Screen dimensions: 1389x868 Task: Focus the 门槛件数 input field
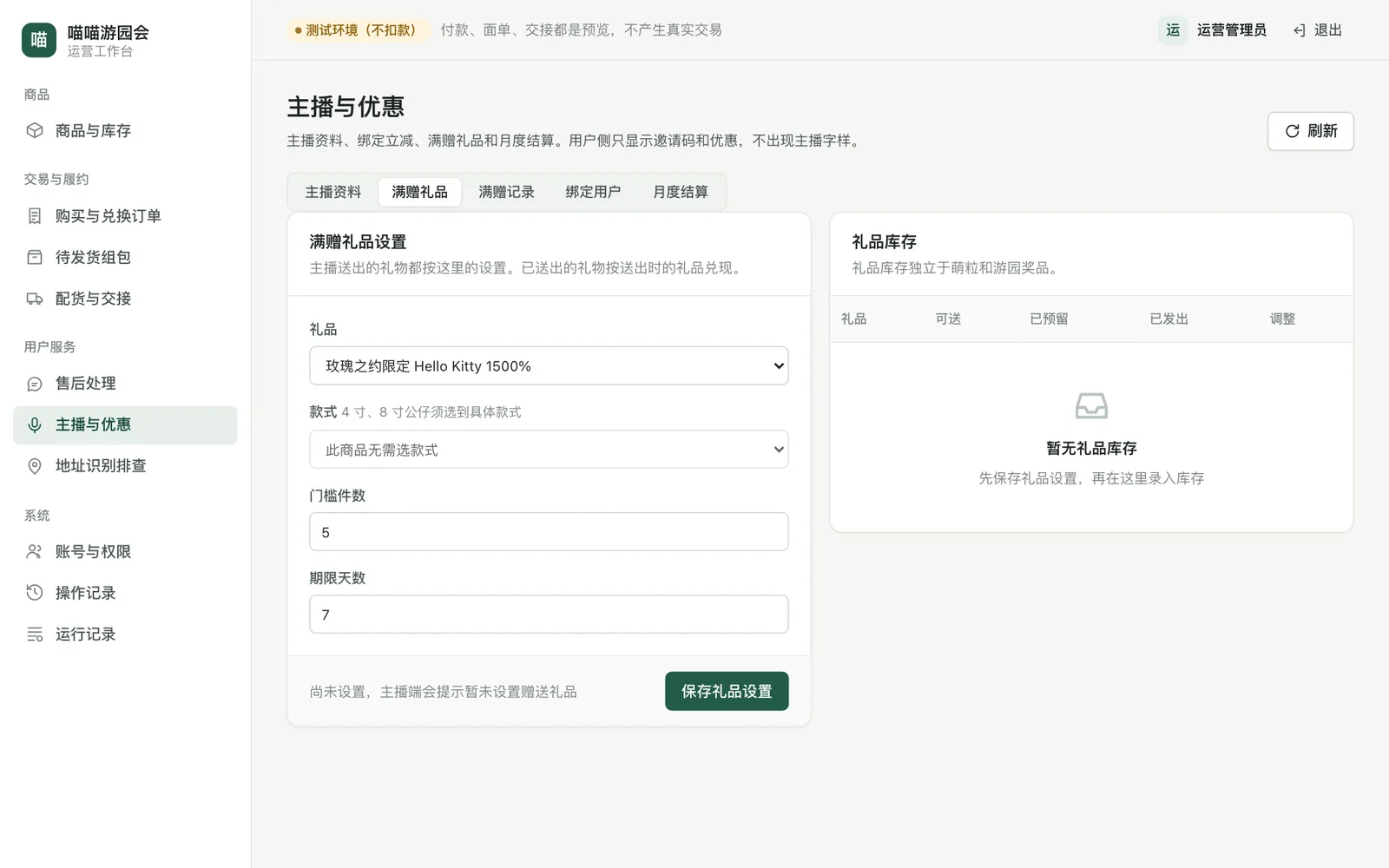point(549,532)
